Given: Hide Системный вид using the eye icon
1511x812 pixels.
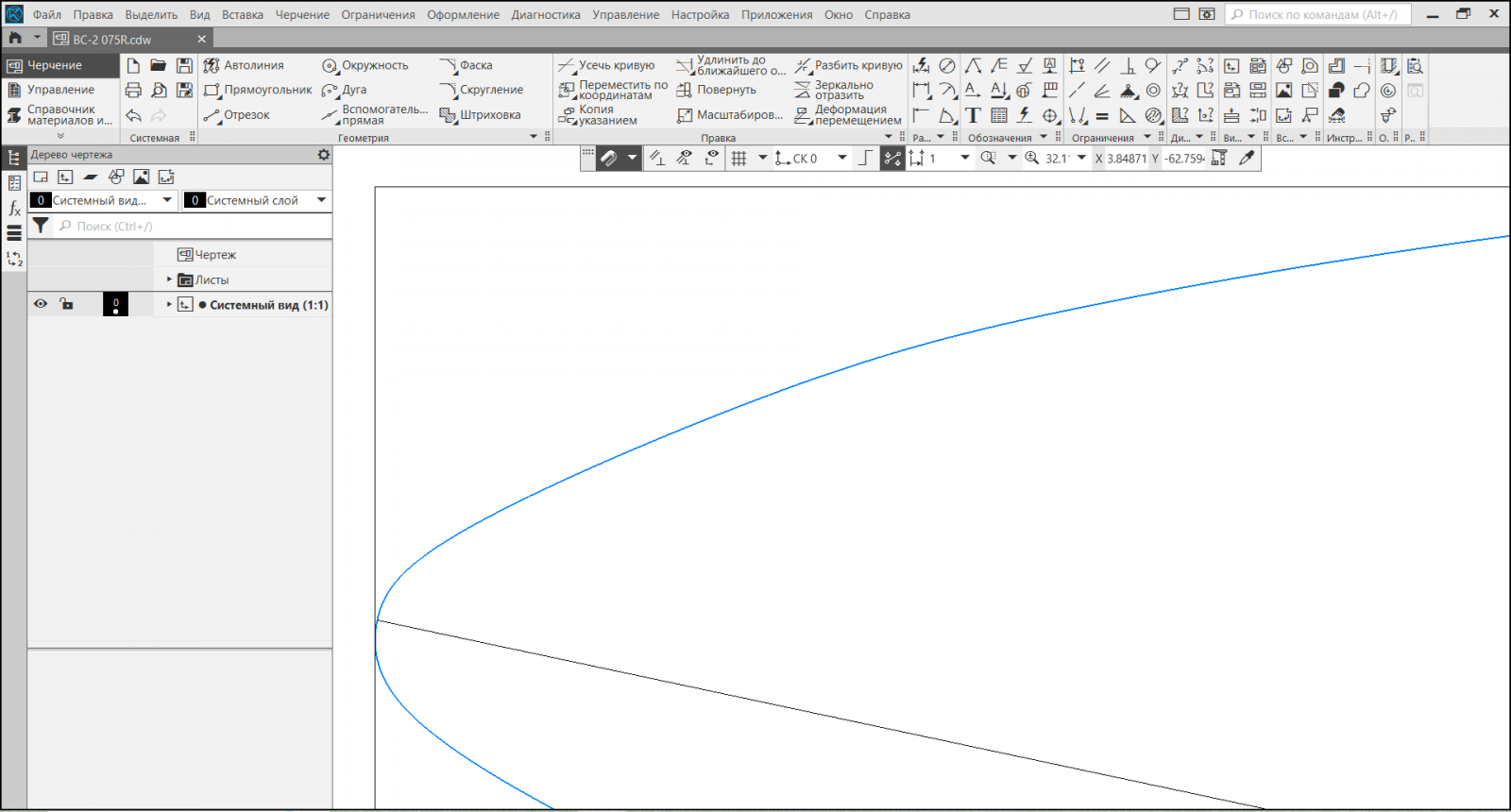Looking at the screenshot, I should point(41,304).
